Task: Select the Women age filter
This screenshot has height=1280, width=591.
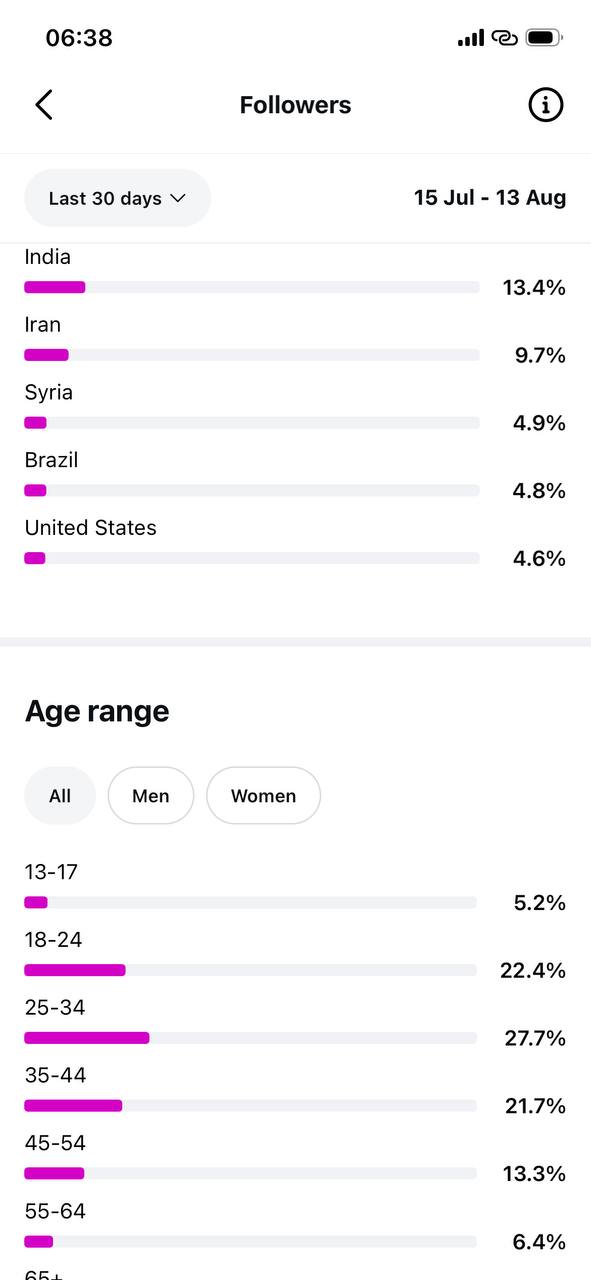Action: pyautogui.click(x=264, y=796)
